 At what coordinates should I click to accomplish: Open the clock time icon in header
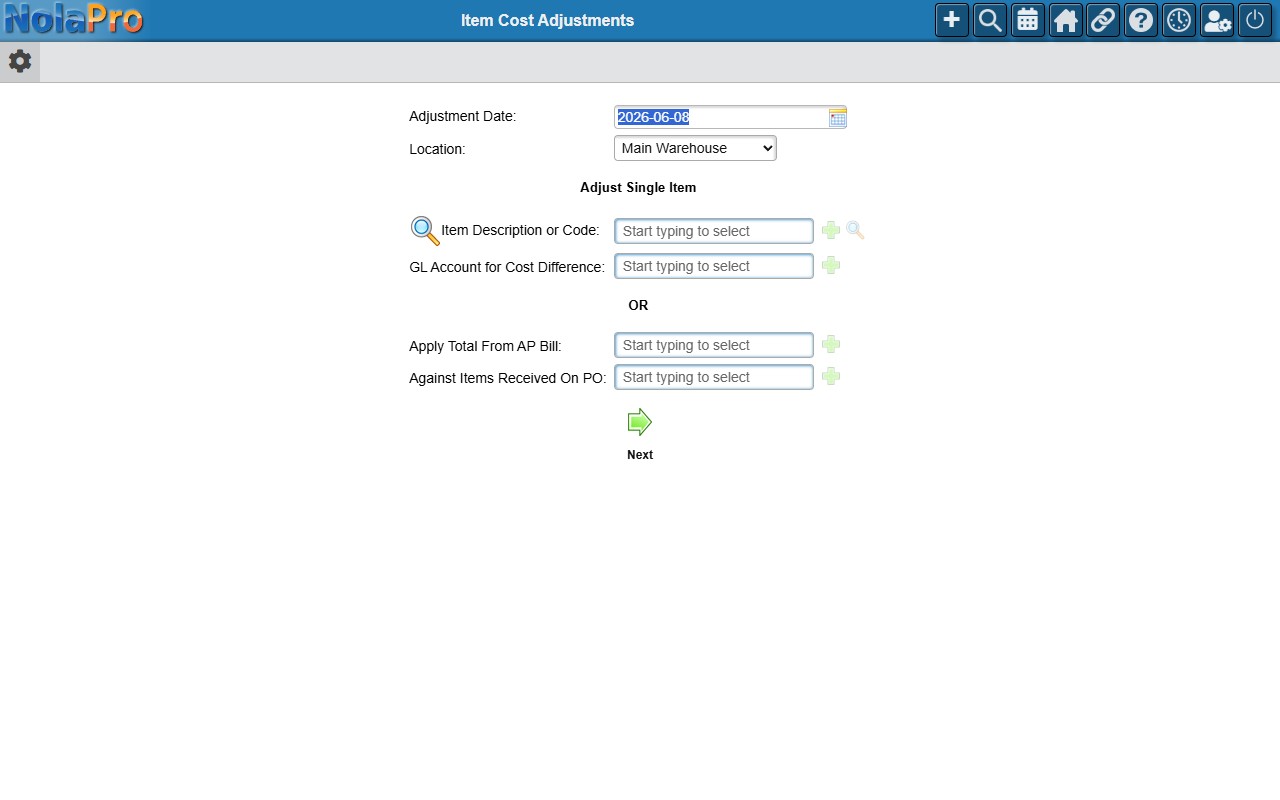pyautogui.click(x=1179, y=20)
